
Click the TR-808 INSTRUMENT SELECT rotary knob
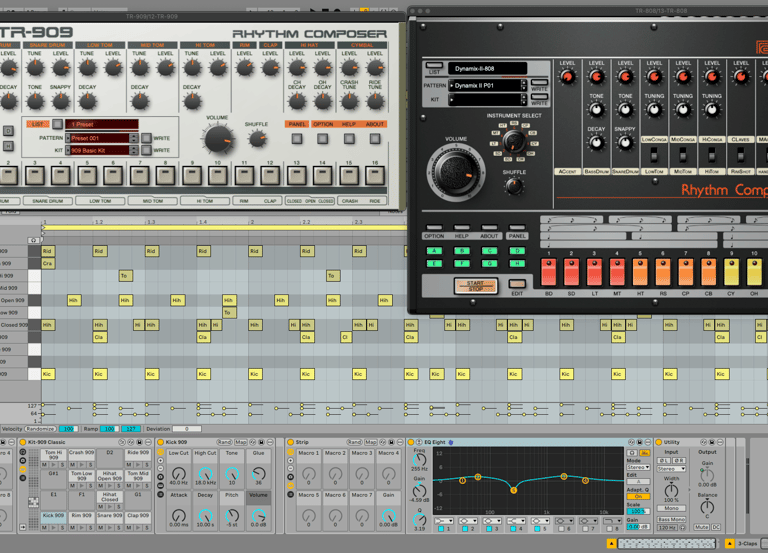[x=514, y=142]
